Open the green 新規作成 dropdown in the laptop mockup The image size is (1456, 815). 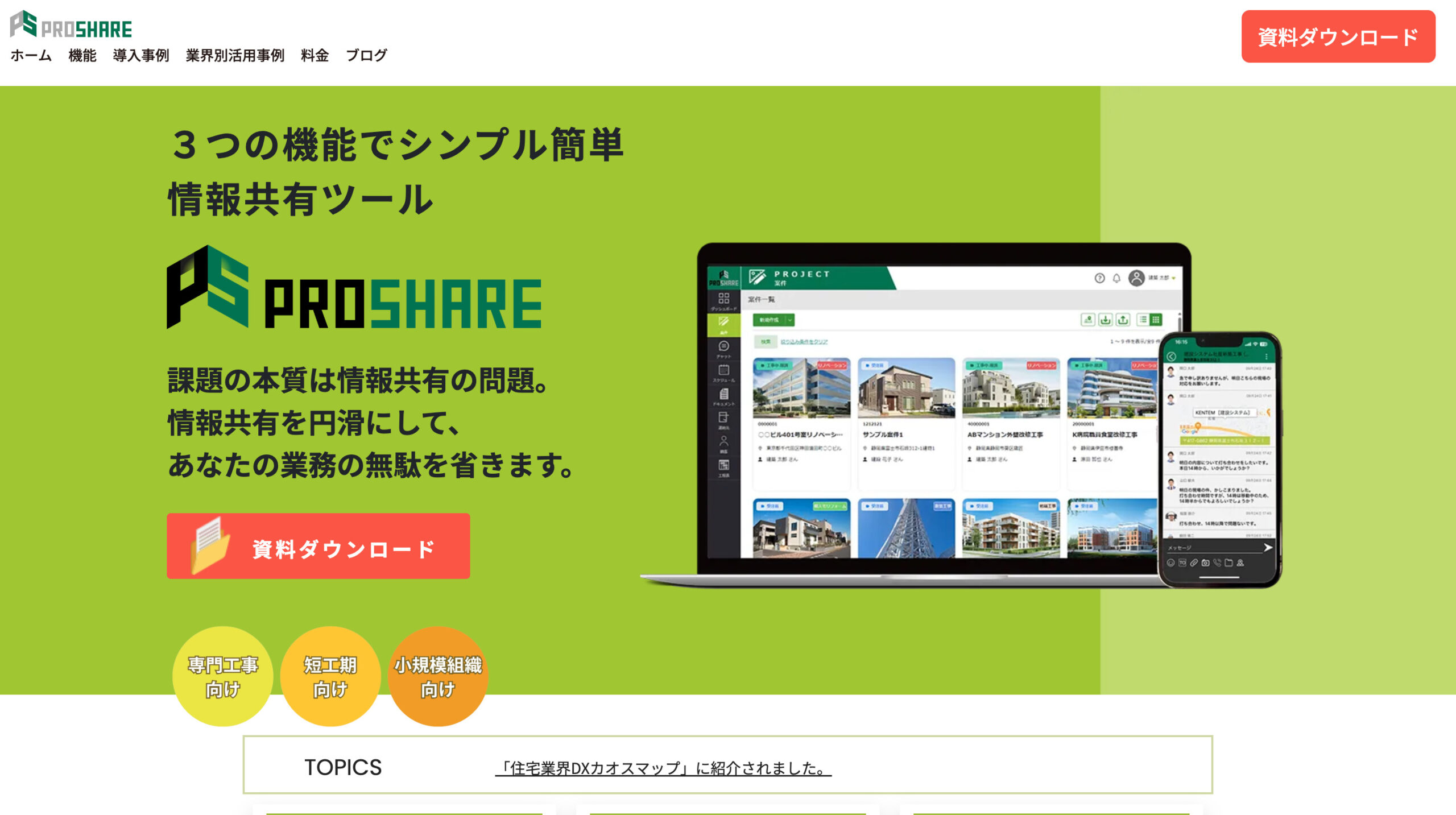tap(773, 320)
